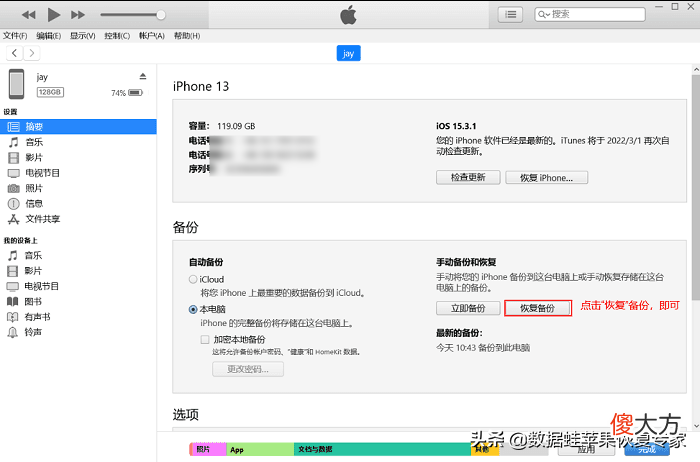Click the 今天 10:43 备份到此电脑 text
The image size is (700, 462).
click(483, 348)
